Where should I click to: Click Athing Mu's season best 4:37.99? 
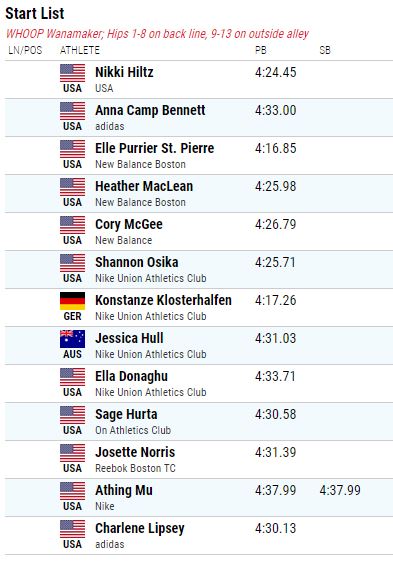tap(340, 490)
